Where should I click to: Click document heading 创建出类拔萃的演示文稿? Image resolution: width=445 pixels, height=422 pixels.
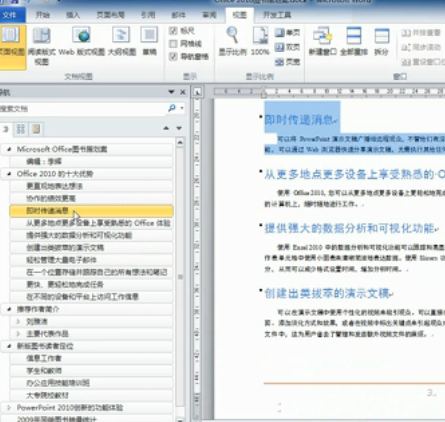tap(327, 293)
